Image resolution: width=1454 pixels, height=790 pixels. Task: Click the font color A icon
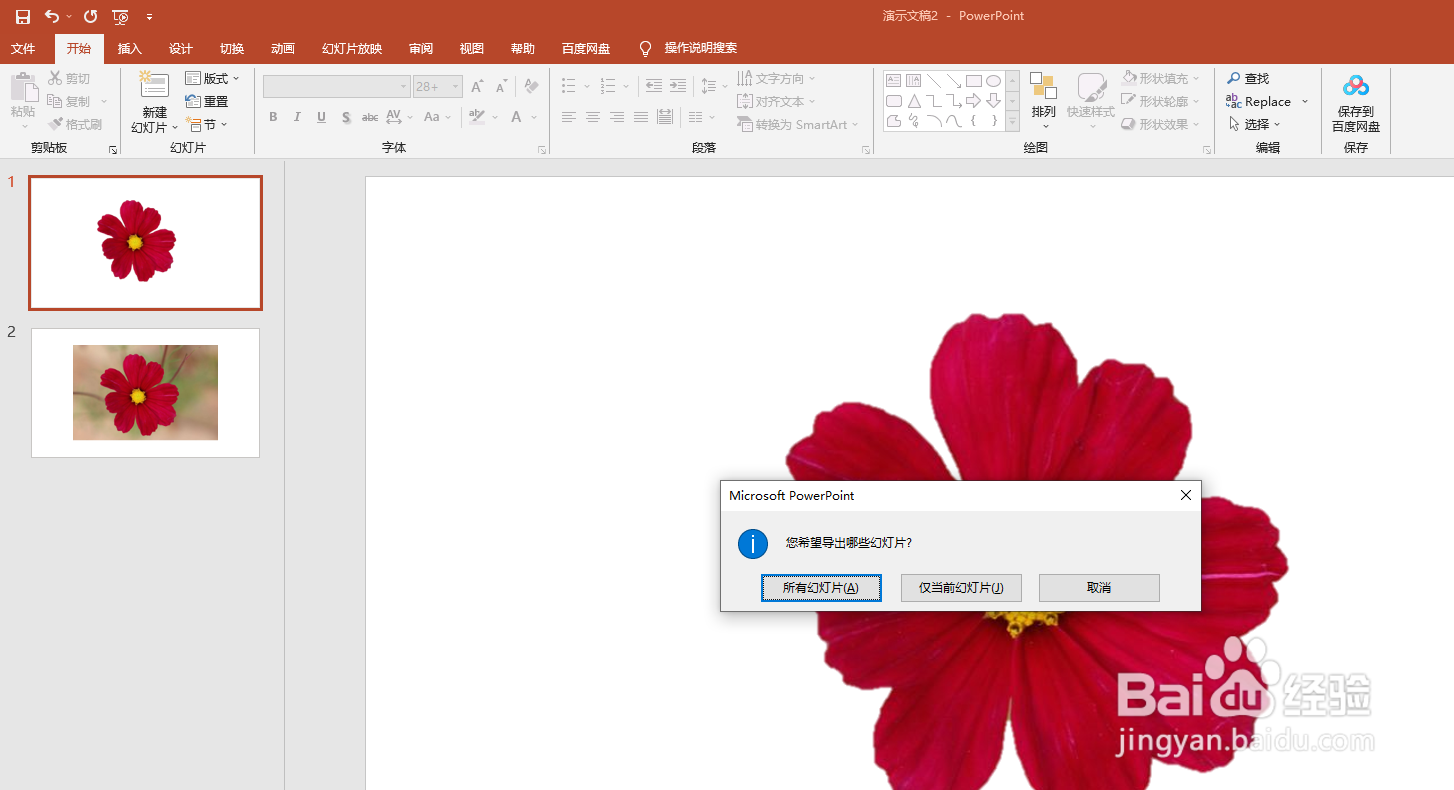pos(517,117)
